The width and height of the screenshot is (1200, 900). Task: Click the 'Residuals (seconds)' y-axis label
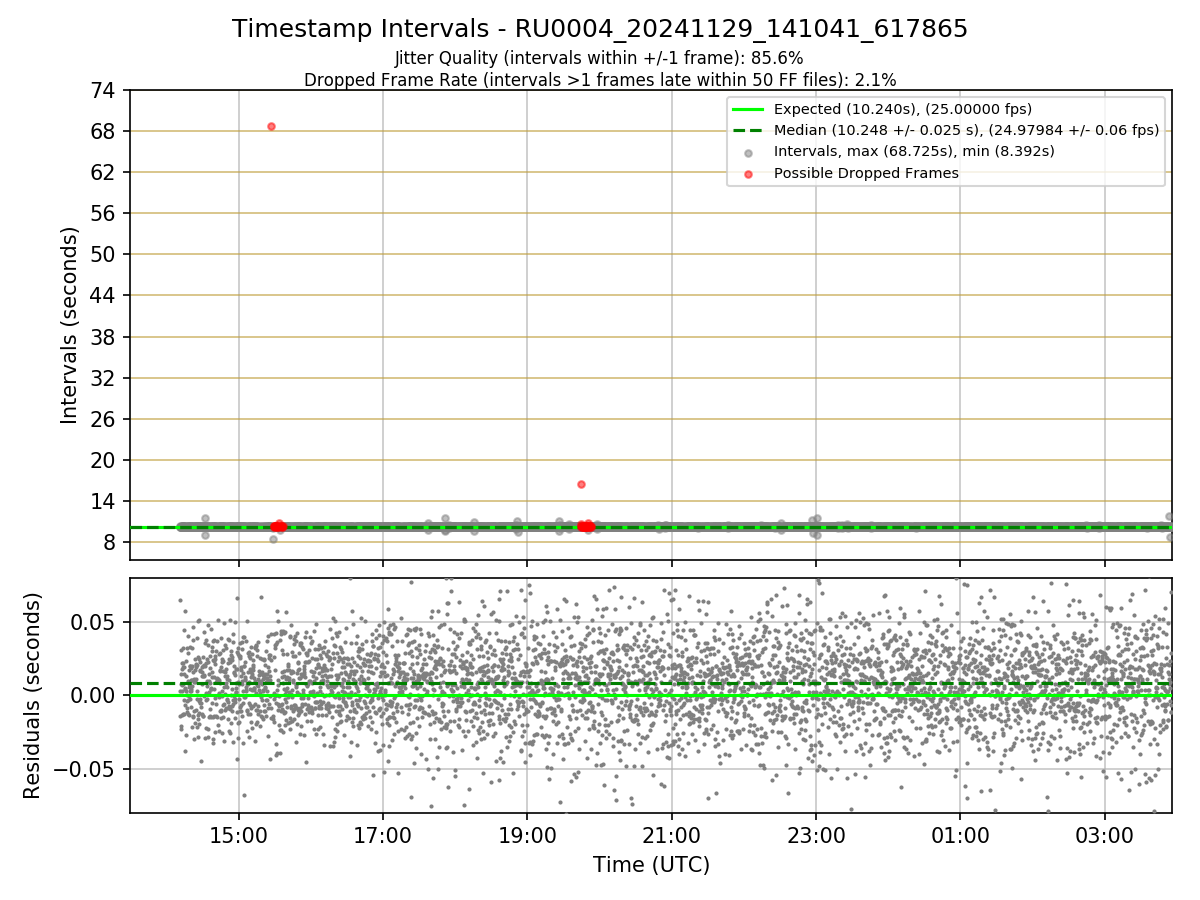33,695
